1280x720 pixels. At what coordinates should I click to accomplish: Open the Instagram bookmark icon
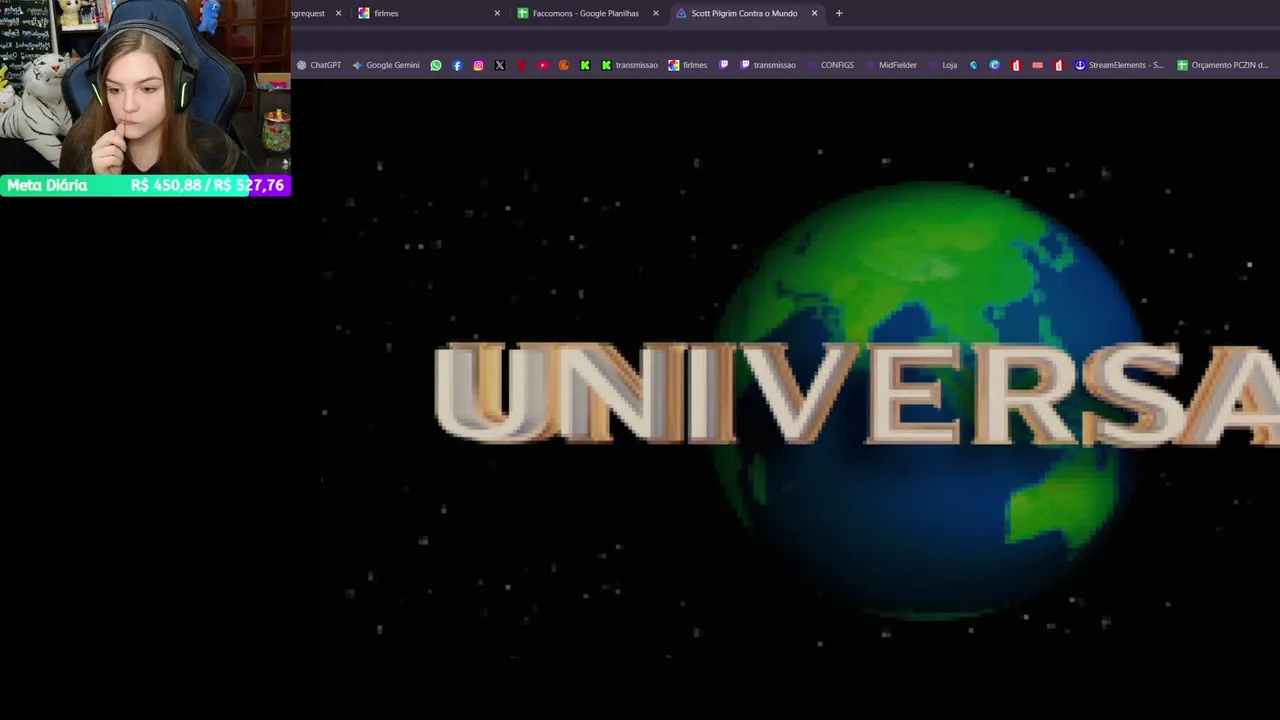(x=478, y=65)
